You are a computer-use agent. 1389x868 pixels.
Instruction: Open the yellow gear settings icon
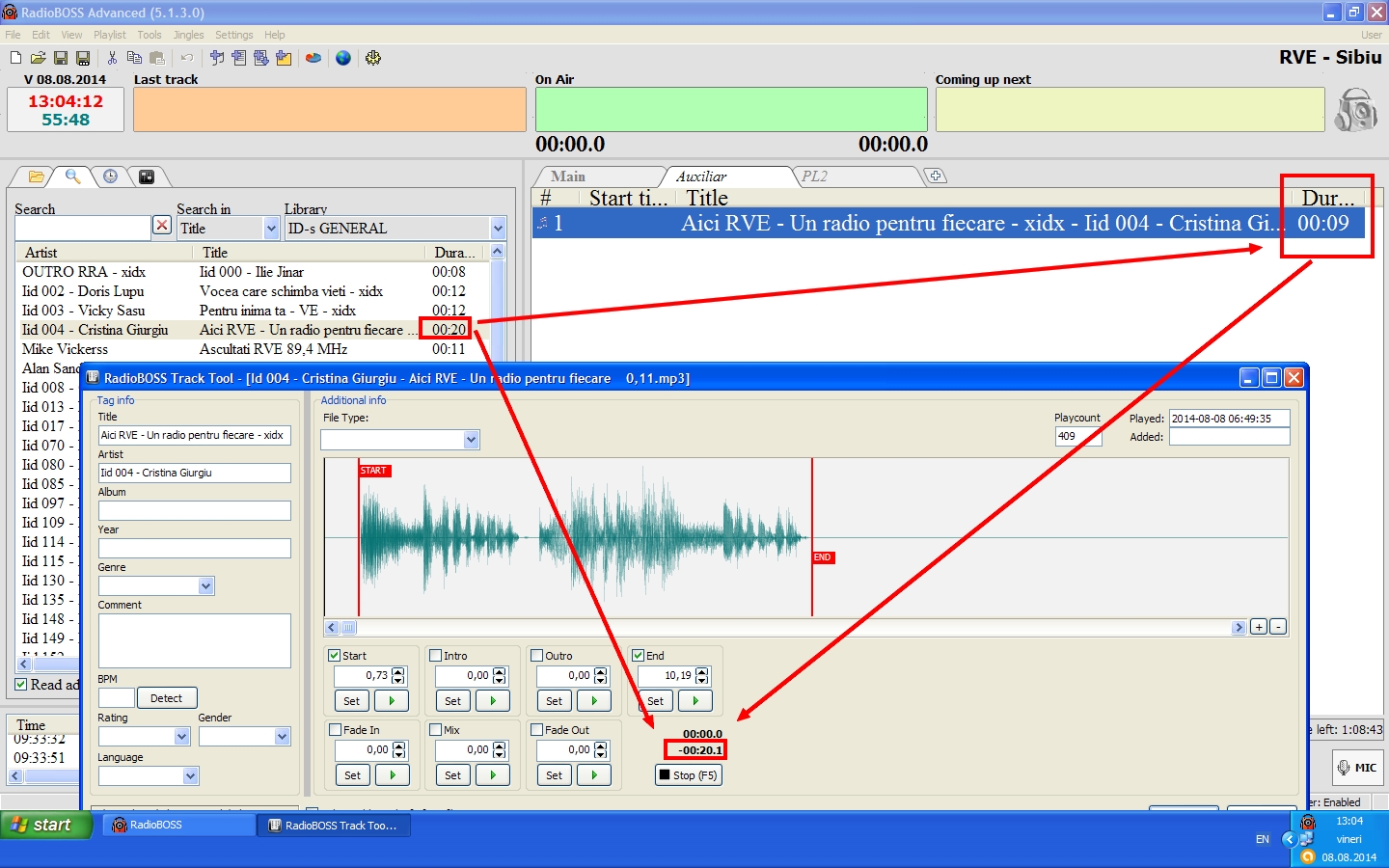point(373,58)
